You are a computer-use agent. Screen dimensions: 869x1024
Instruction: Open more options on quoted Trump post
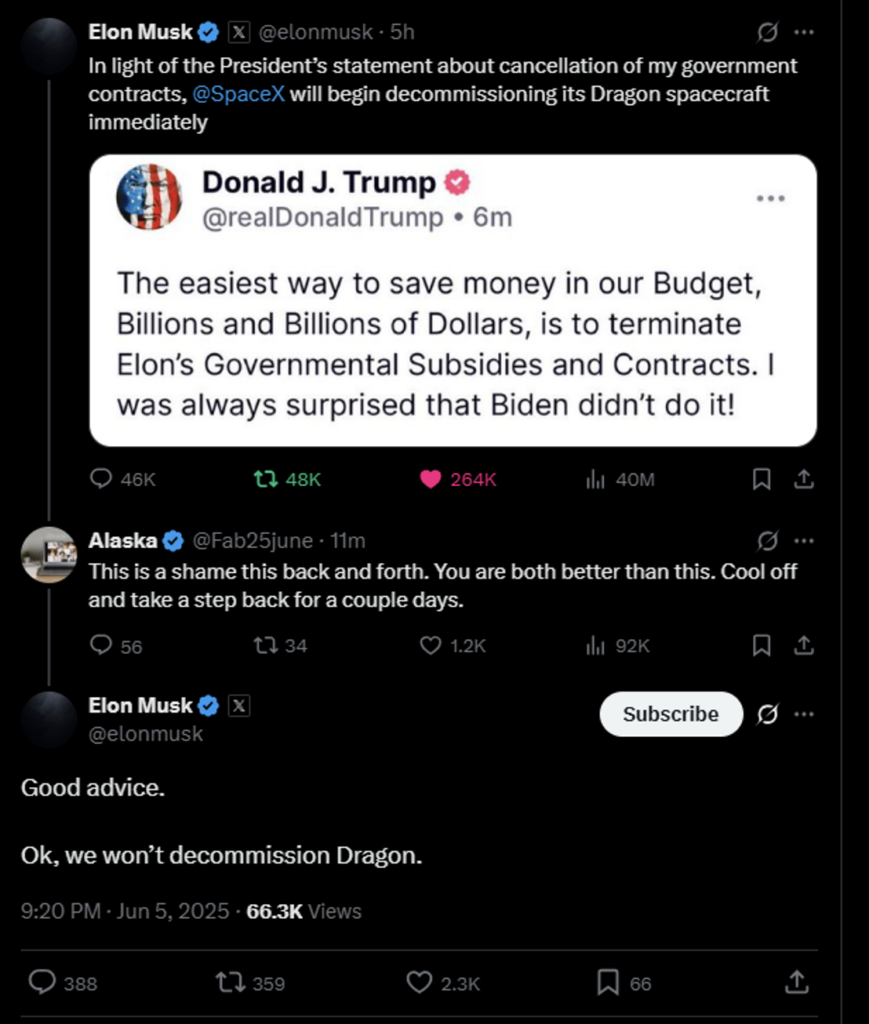tap(770, 199)
